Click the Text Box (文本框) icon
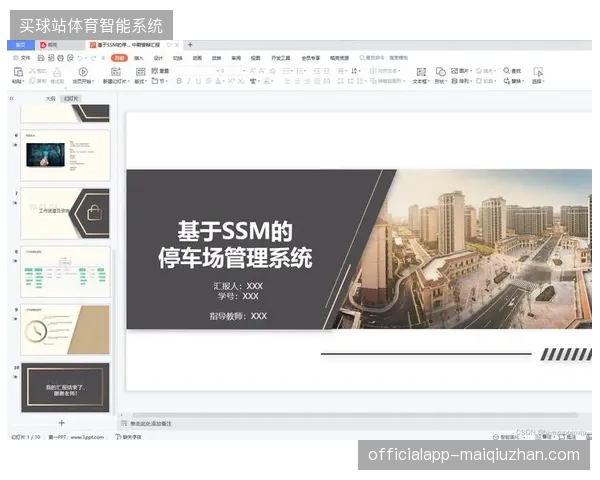The image size is (600, 480). coord(421,72)
